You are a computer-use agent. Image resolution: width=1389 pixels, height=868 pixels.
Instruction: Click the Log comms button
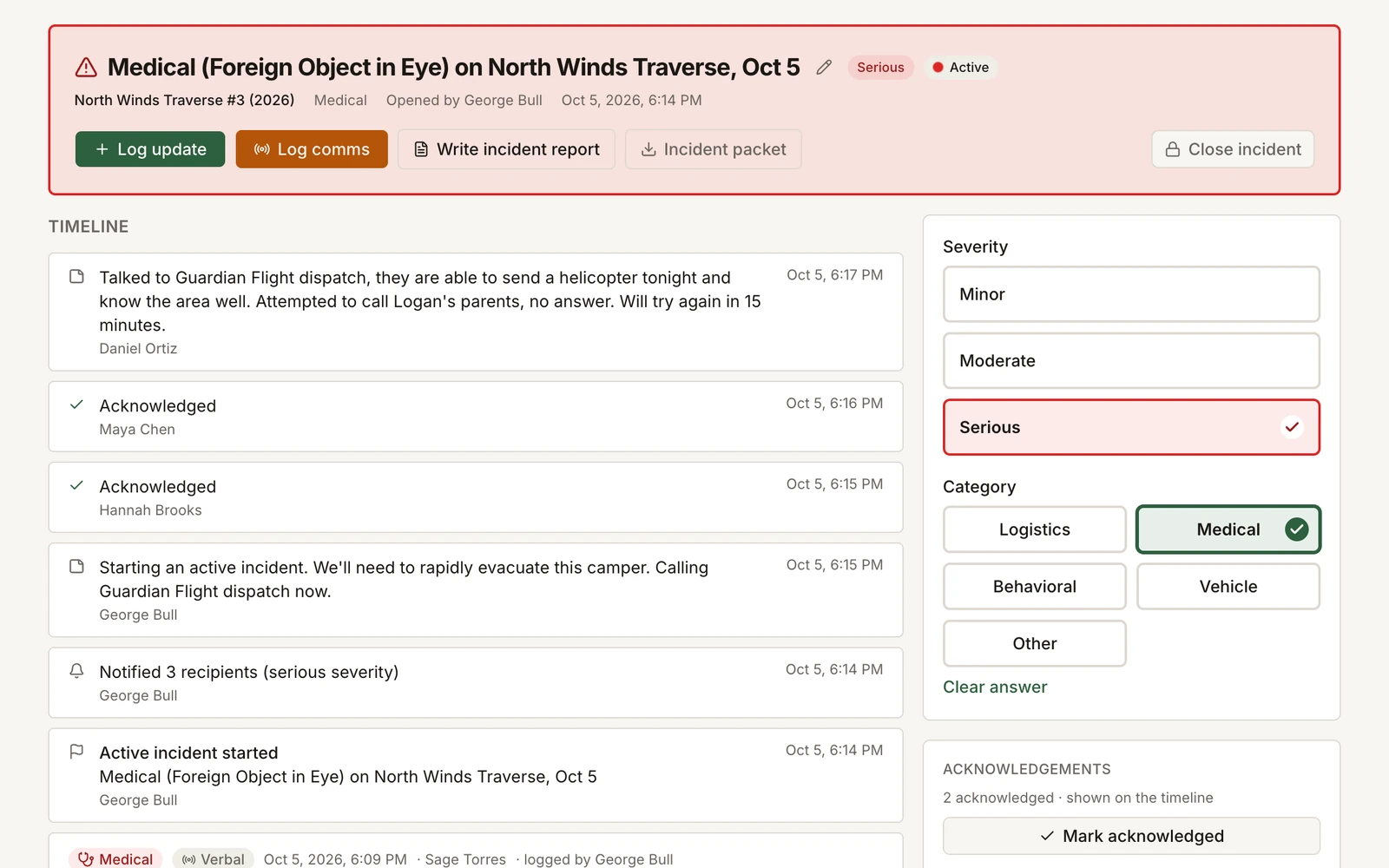pos(312,149)
